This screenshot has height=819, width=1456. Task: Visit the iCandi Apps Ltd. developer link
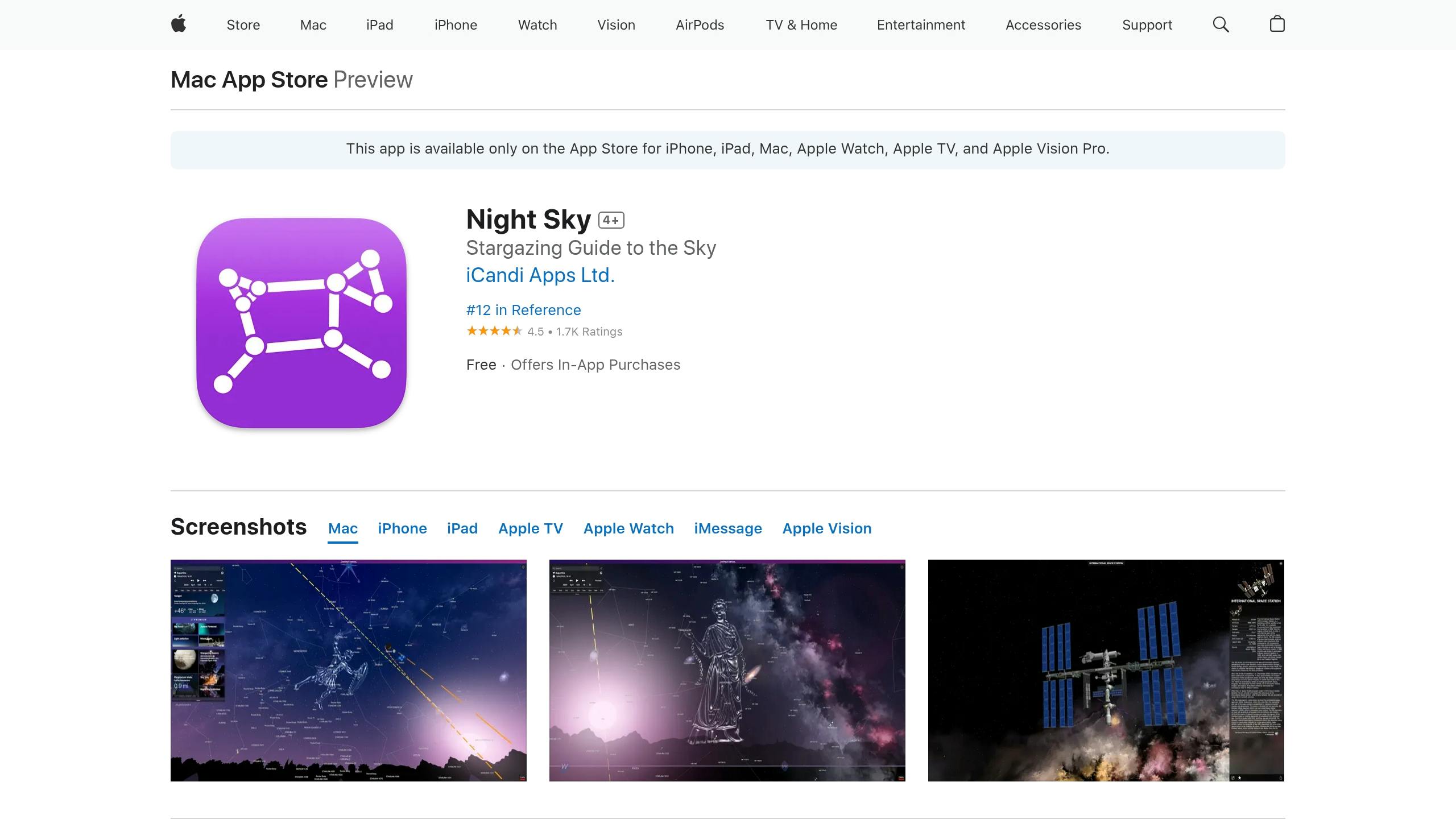(540, 275)
